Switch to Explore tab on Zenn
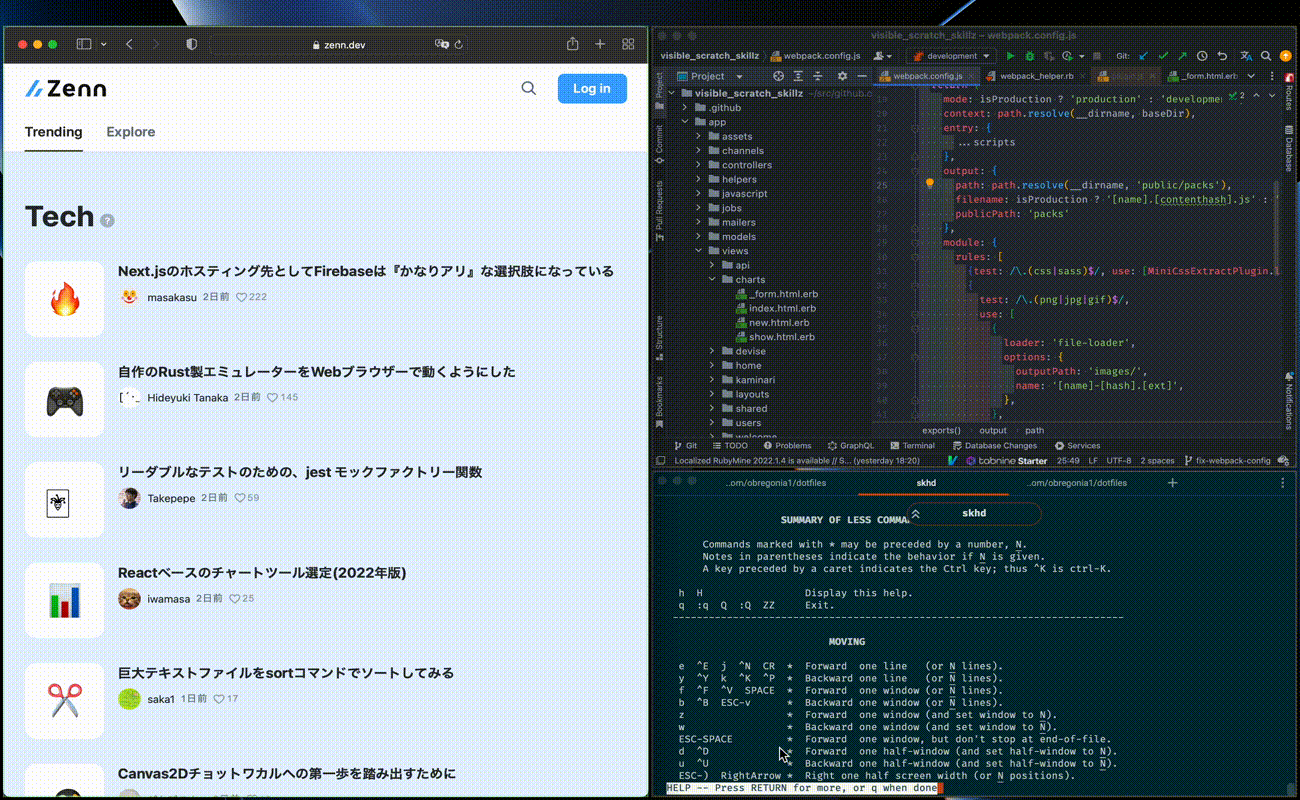This screenshot has height=800, width=1300. point(131,132)
